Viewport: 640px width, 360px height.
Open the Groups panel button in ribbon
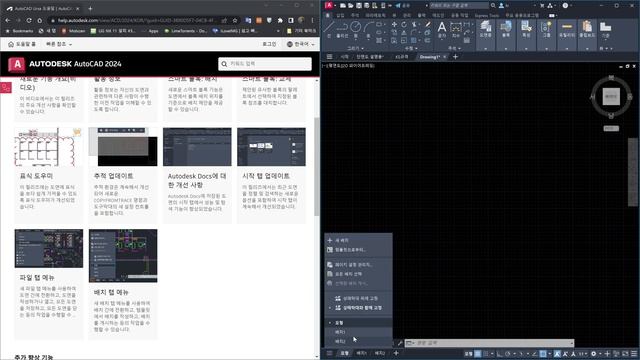pyautogui.click(x=546, y=29)
